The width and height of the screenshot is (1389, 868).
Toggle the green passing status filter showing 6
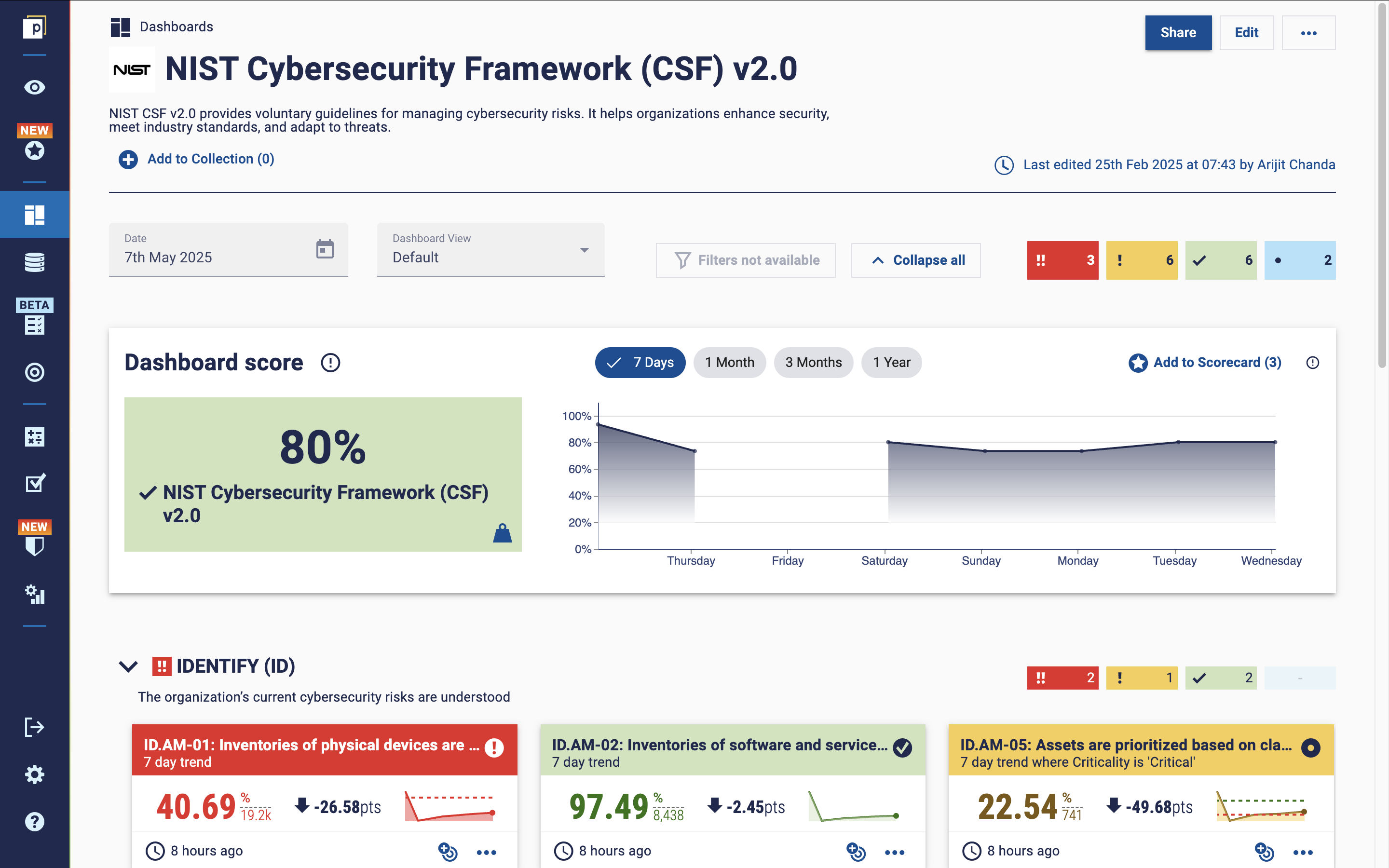point(1221,260)
